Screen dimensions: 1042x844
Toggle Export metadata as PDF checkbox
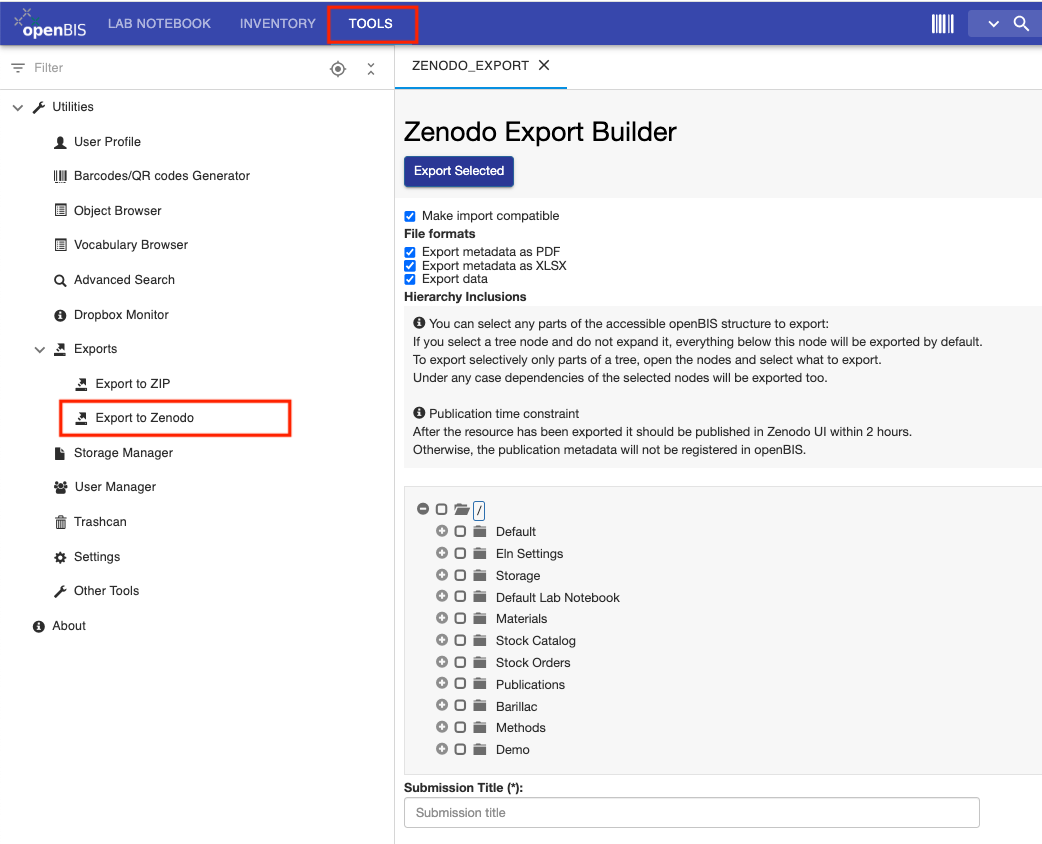point(410,252)
